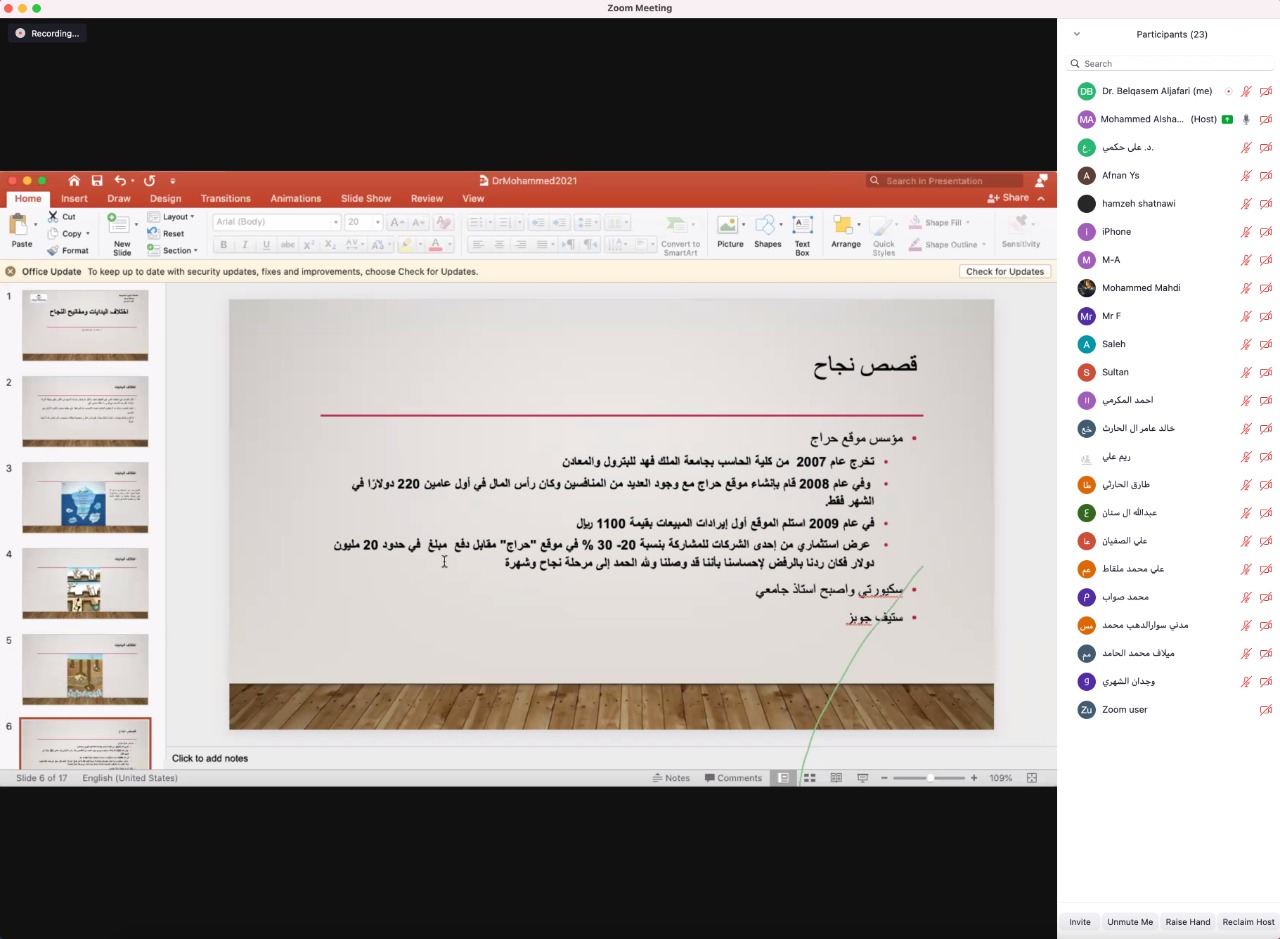1280x939 pixels.
Task: Toggle the Comments pane in status bar
Action: 733,778
